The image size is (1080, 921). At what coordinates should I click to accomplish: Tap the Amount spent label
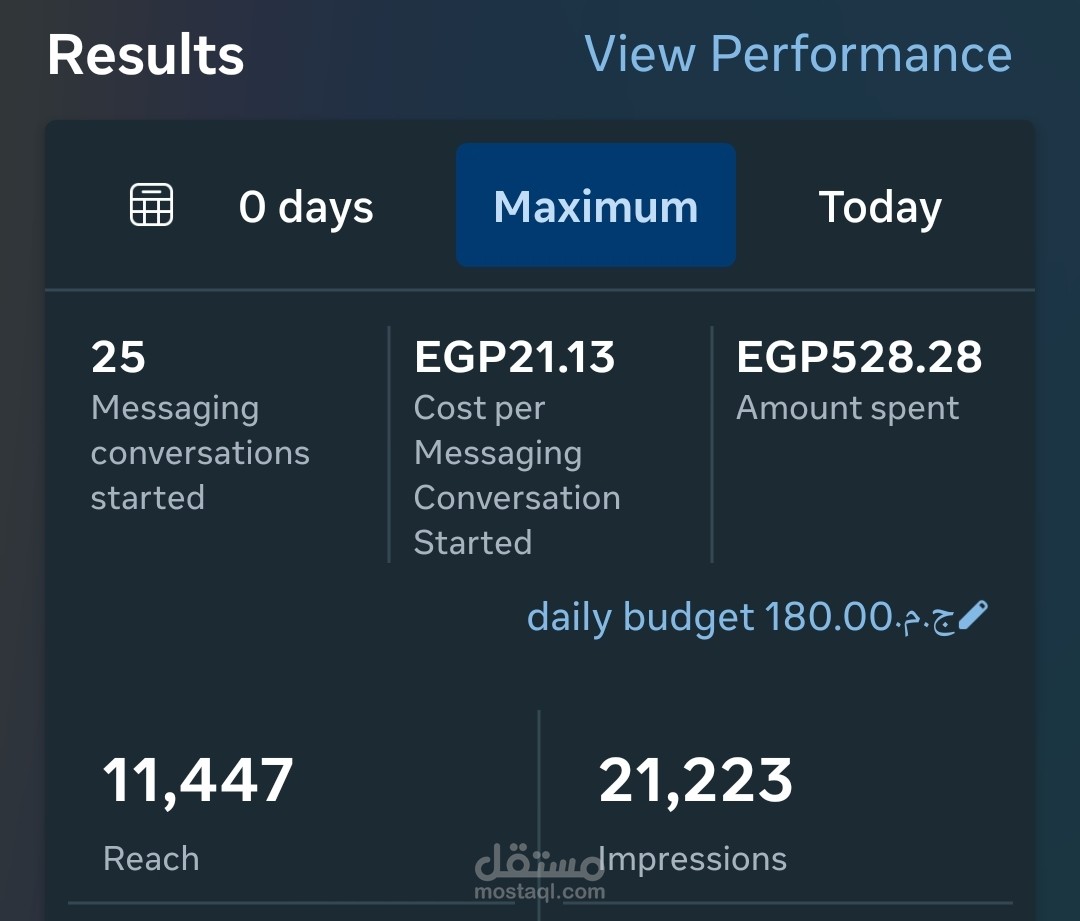(x=847, y=408)
